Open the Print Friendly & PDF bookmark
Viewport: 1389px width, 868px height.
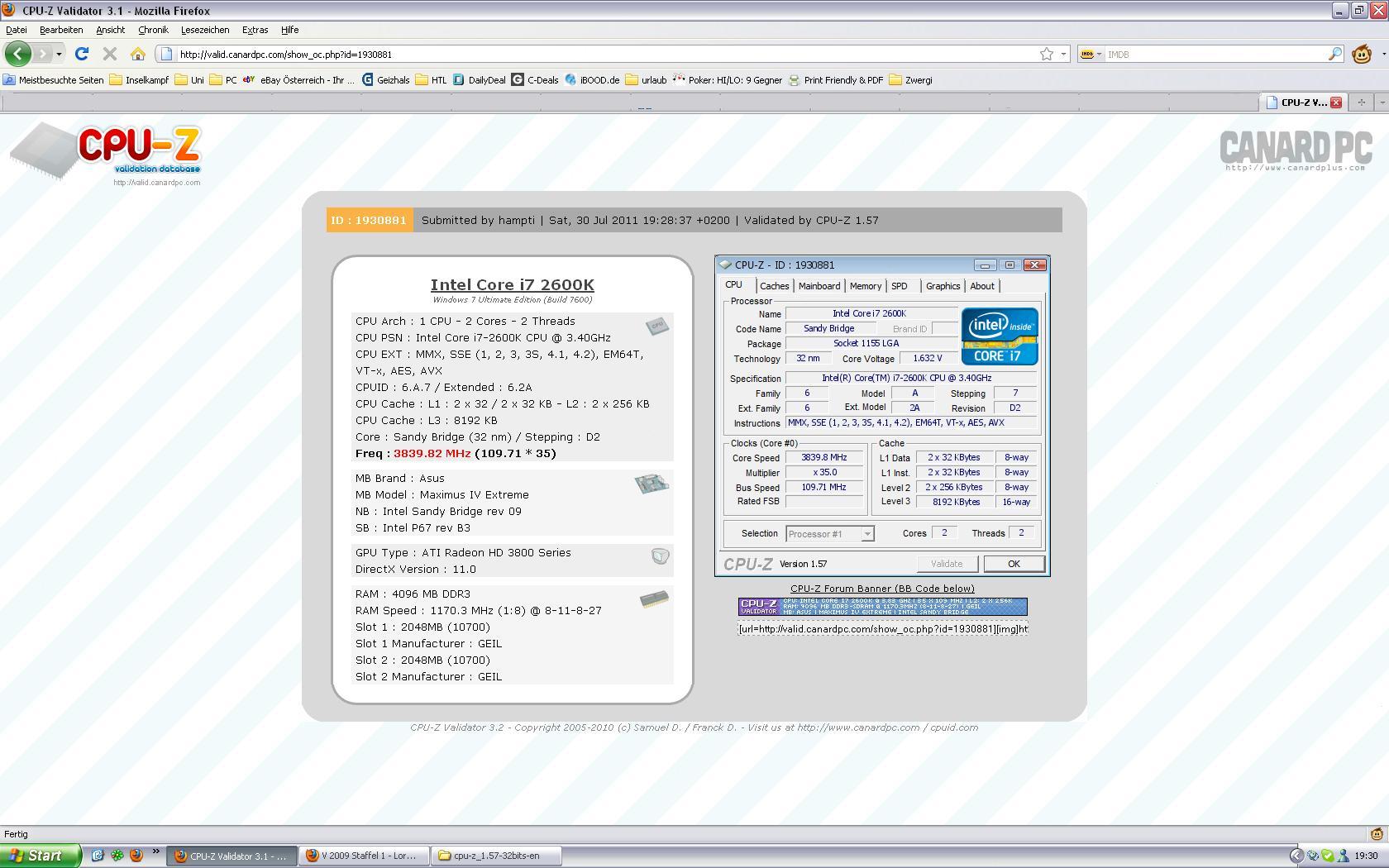pyautogui.click(x=836, y=80)
